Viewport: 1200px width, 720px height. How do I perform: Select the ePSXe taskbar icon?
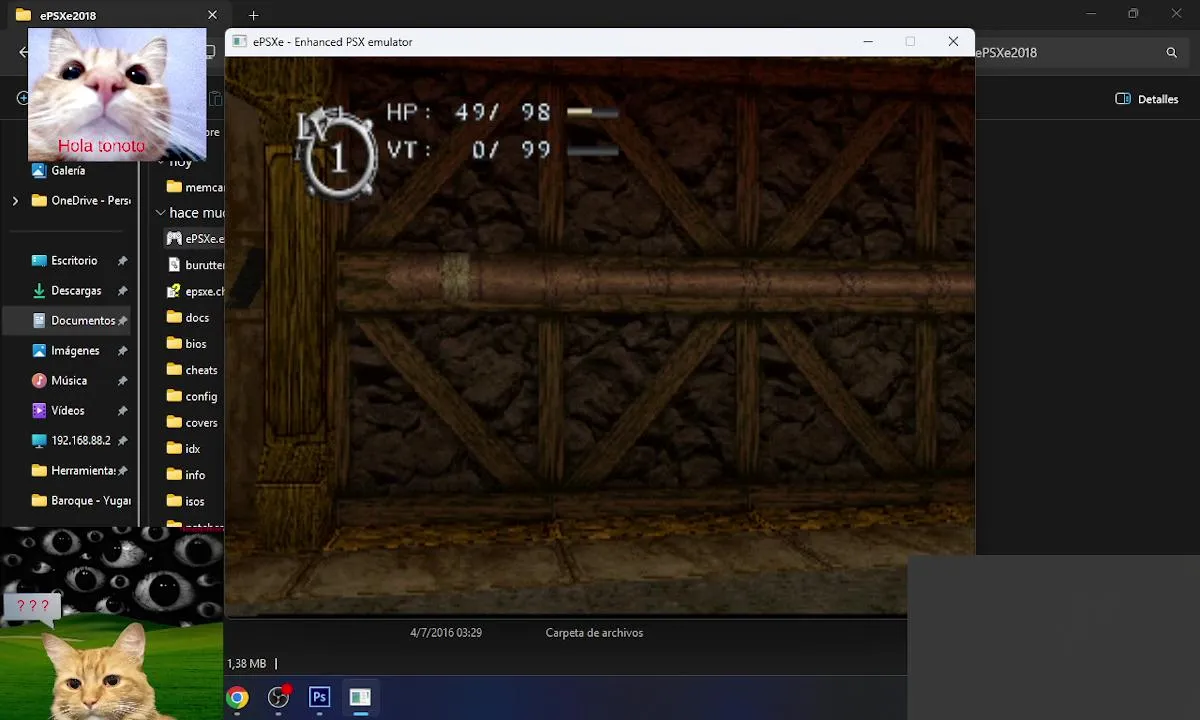click(x=360, y=697)
